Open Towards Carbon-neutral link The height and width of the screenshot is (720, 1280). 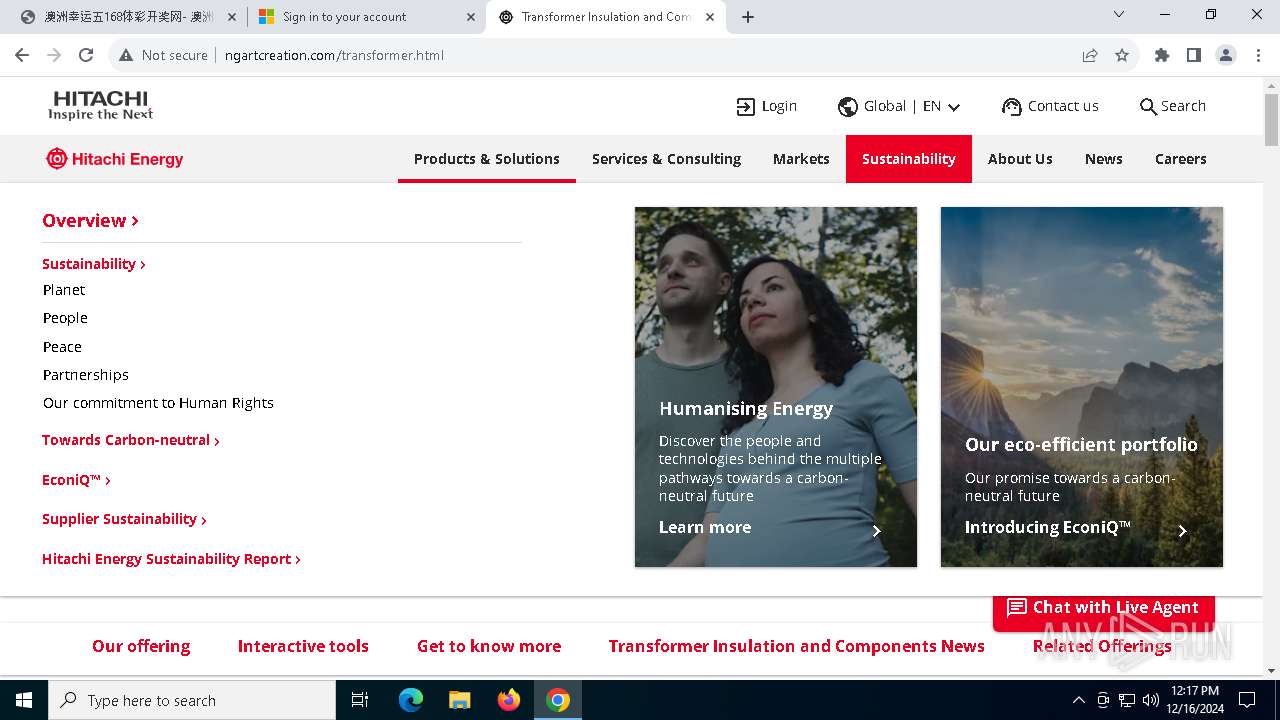click(x=130, y=440)
